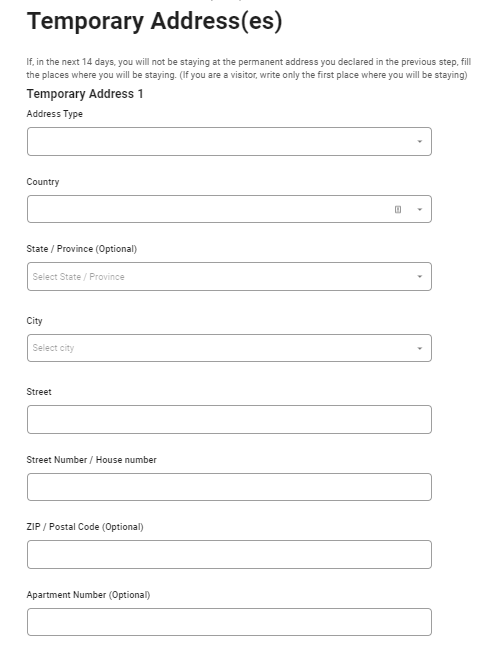Click the Address Type dropdown arrow
This screenshot has width=498, height=651.
point(419,142)
